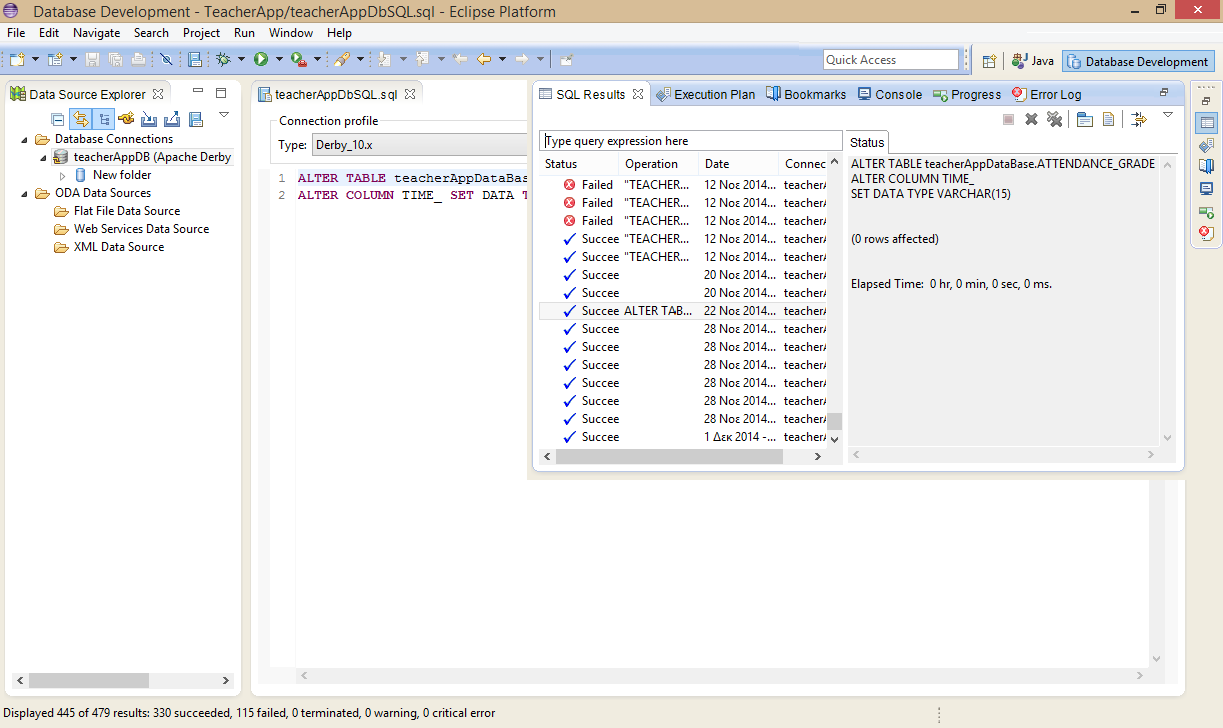Select the Flat File Data Source item

(x=117, y=211)
